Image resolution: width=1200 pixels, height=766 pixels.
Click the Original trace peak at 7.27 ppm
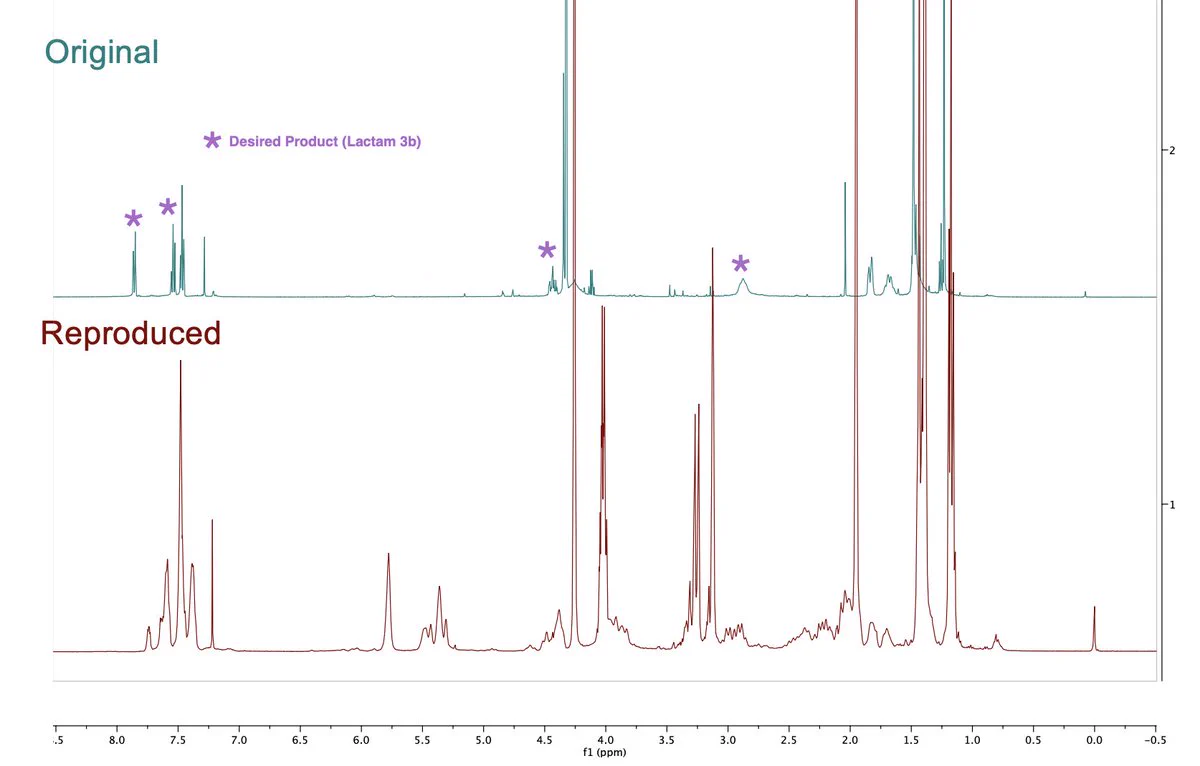204,266
